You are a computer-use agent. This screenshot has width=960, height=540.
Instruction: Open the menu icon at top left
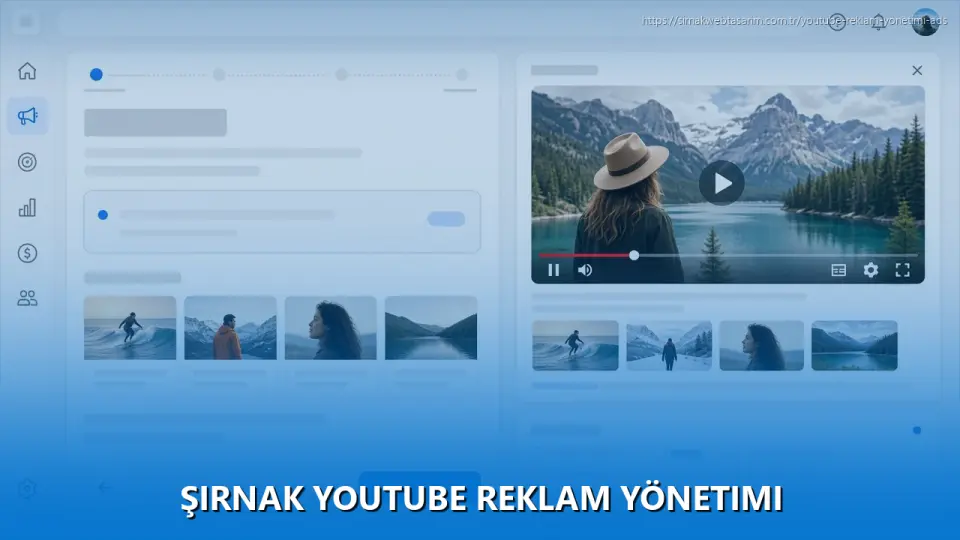(26, 22)
